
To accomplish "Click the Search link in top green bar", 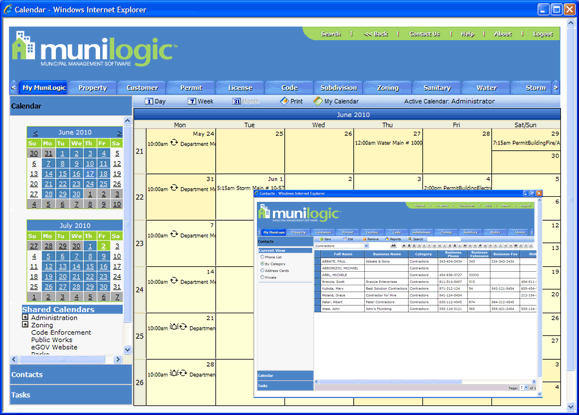I will [x=330, y=34].
